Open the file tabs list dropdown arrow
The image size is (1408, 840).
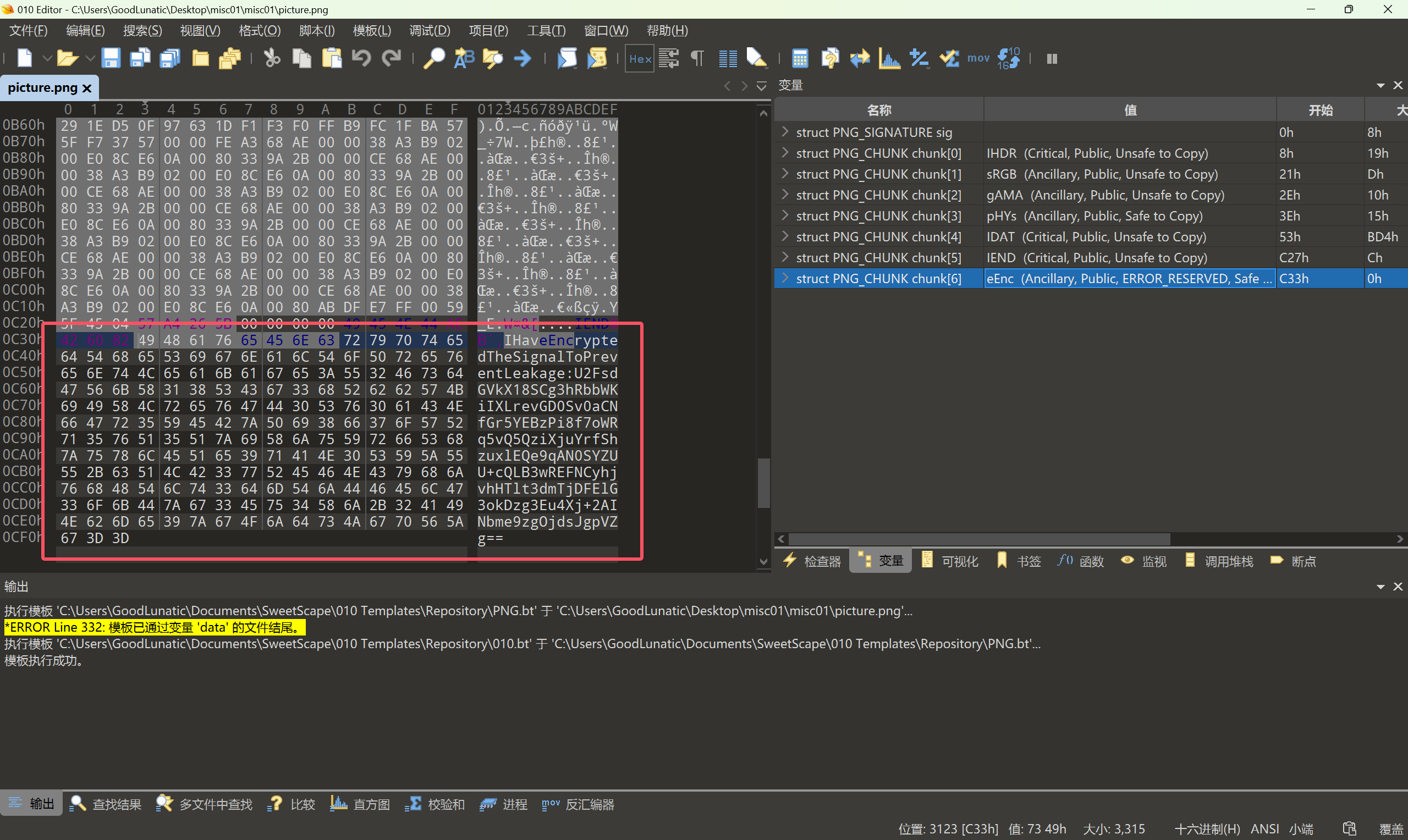tap(761, 86)
